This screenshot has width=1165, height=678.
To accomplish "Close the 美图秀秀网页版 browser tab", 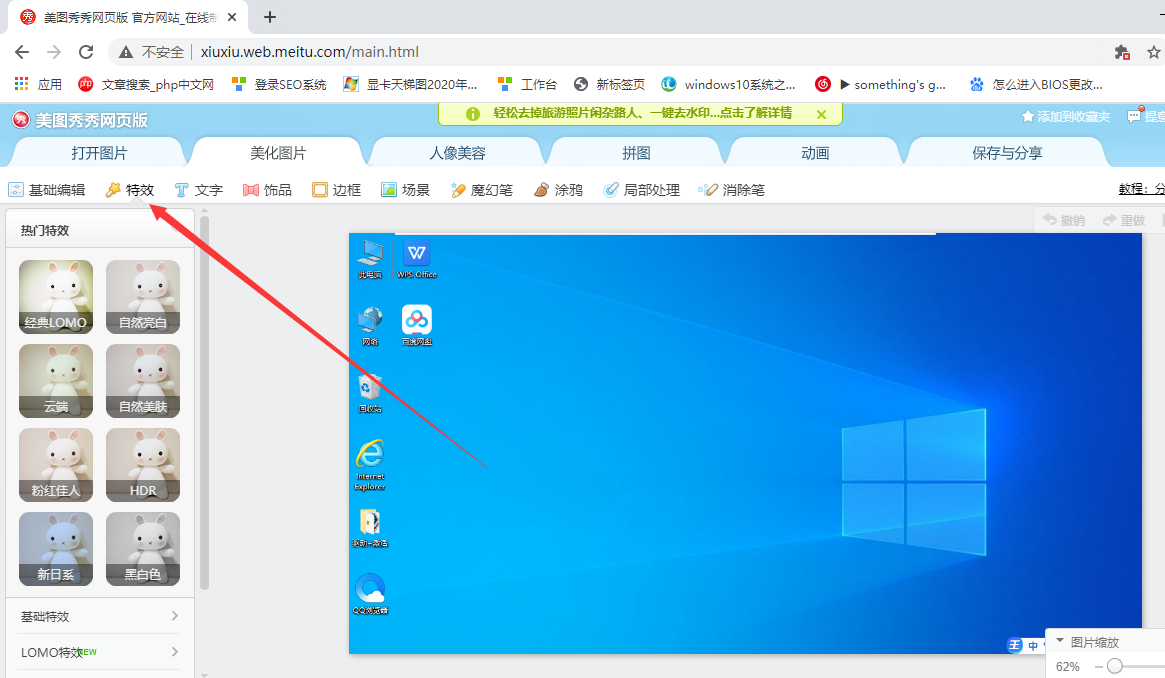I will tap(232, 17).
